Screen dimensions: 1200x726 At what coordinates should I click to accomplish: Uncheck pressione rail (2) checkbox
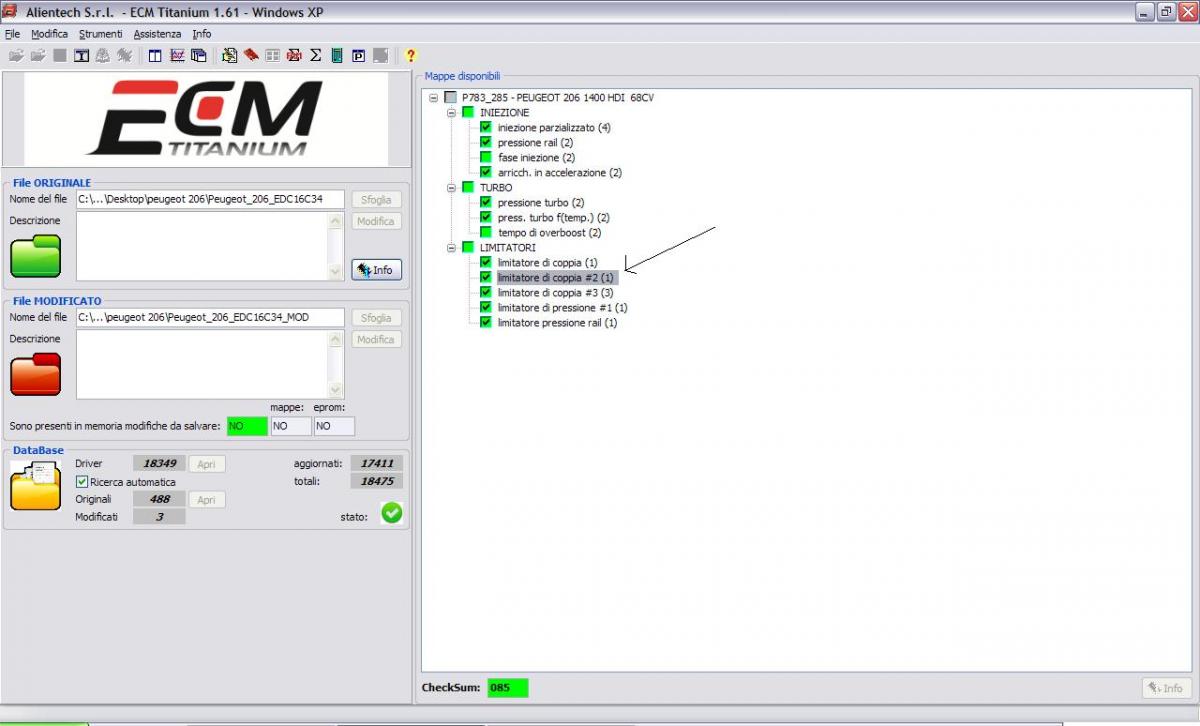(486, 143)
